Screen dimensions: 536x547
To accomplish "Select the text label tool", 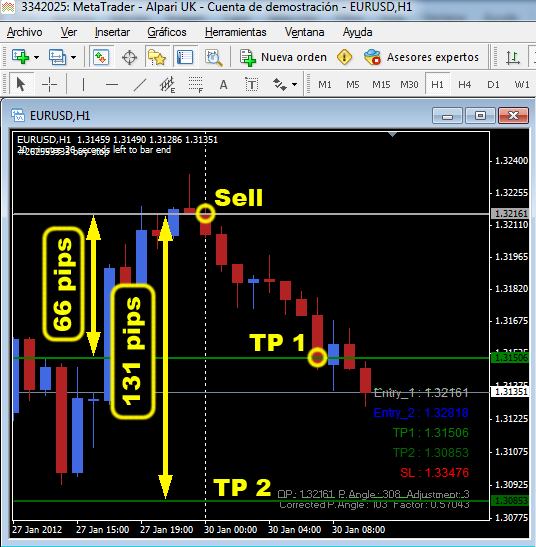I will click(x=251, y=85).
